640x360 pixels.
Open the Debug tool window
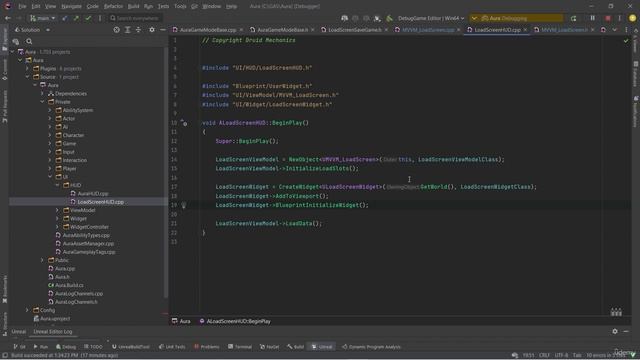pos(66,347)
